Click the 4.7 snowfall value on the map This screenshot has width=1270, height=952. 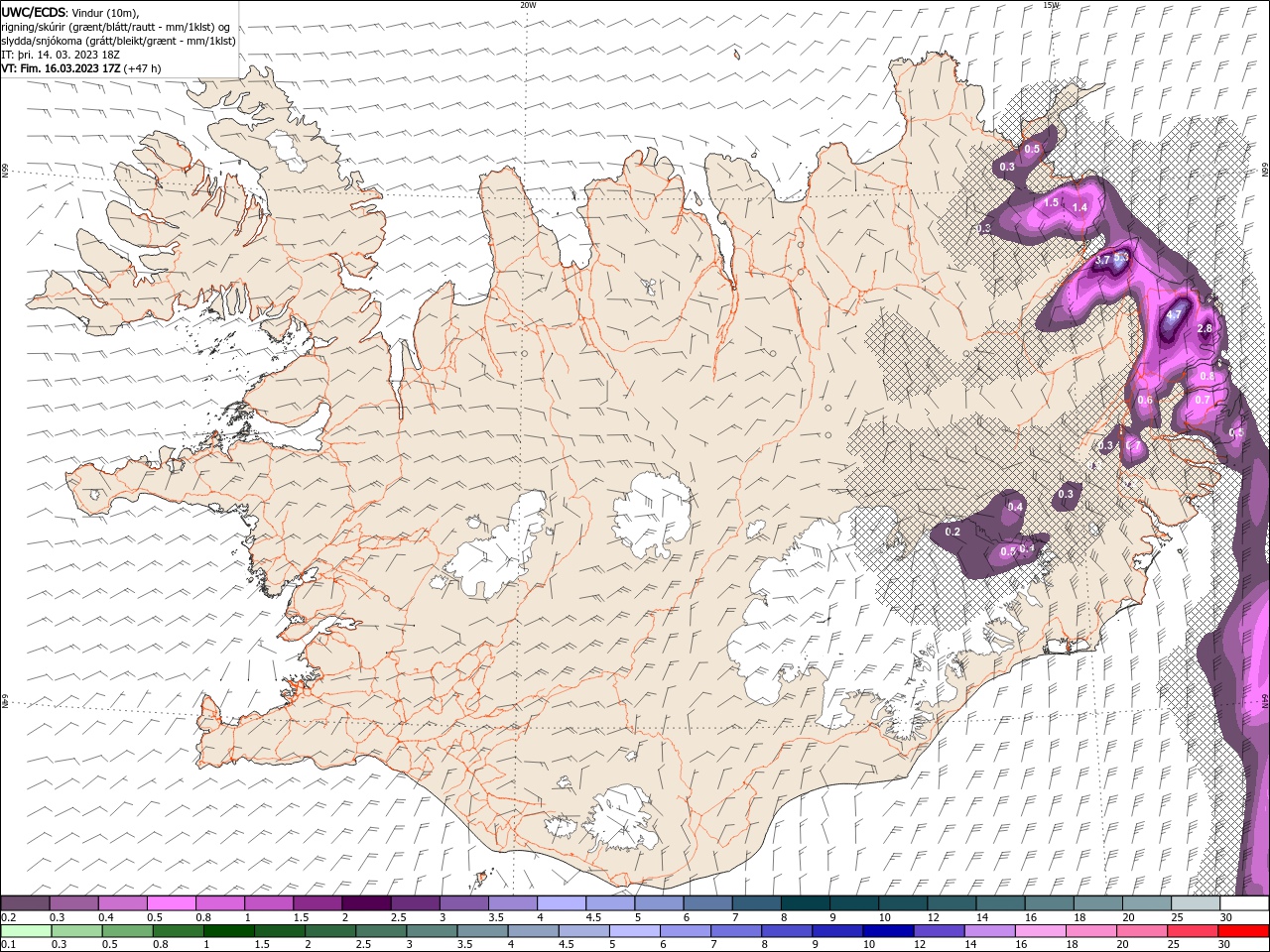[x=1174, y=315]
